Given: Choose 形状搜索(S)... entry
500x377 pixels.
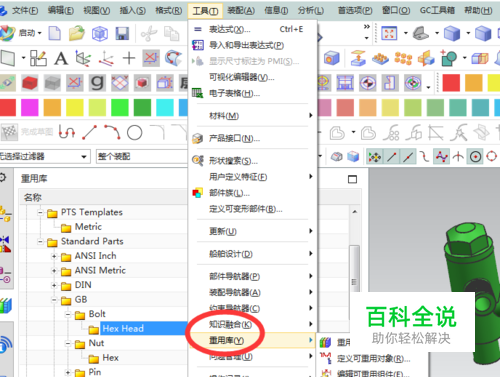Looking at the screenshot, I should [x=252, y=161].
